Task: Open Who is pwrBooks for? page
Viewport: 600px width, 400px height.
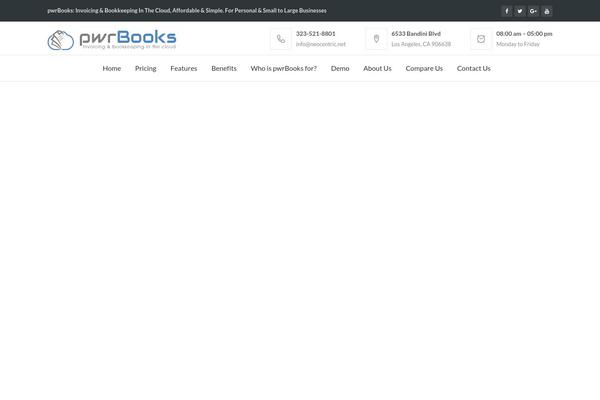Action: (x=284, y=68)
